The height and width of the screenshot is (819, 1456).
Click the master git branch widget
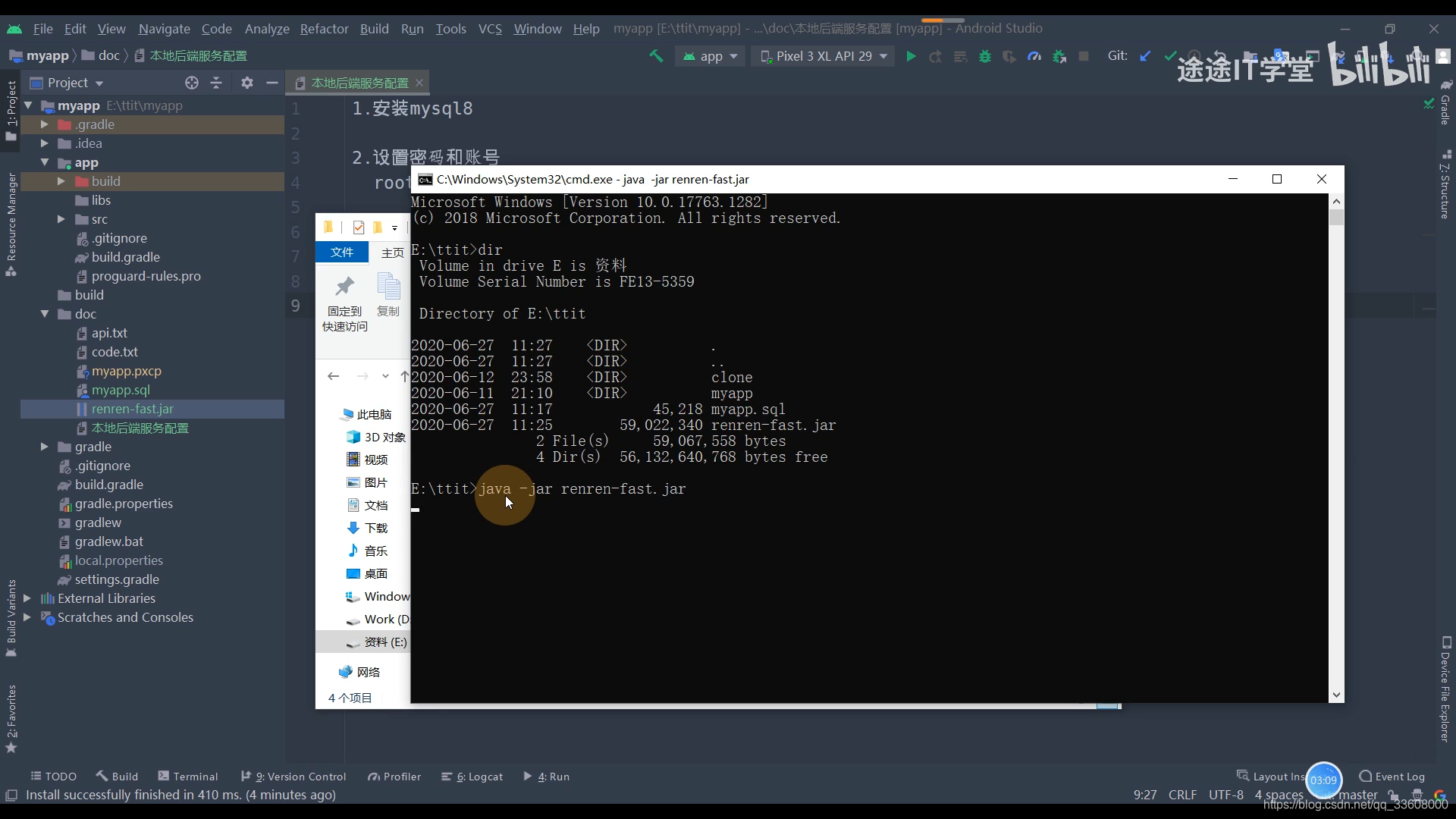tap(1357, 795)
